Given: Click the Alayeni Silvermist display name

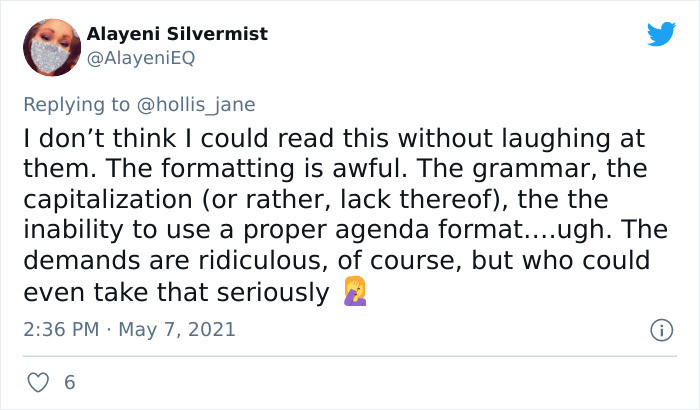Looking at the screenshot, I should pyautogui.click(x=177, y=34).
